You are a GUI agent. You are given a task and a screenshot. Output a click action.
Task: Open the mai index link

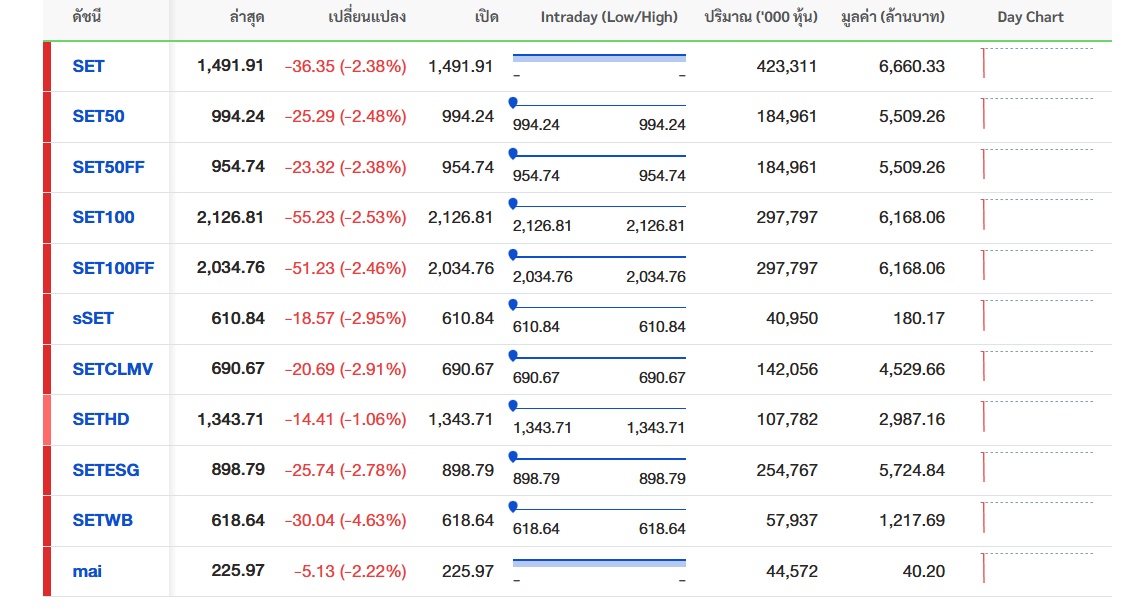(87, 571)
